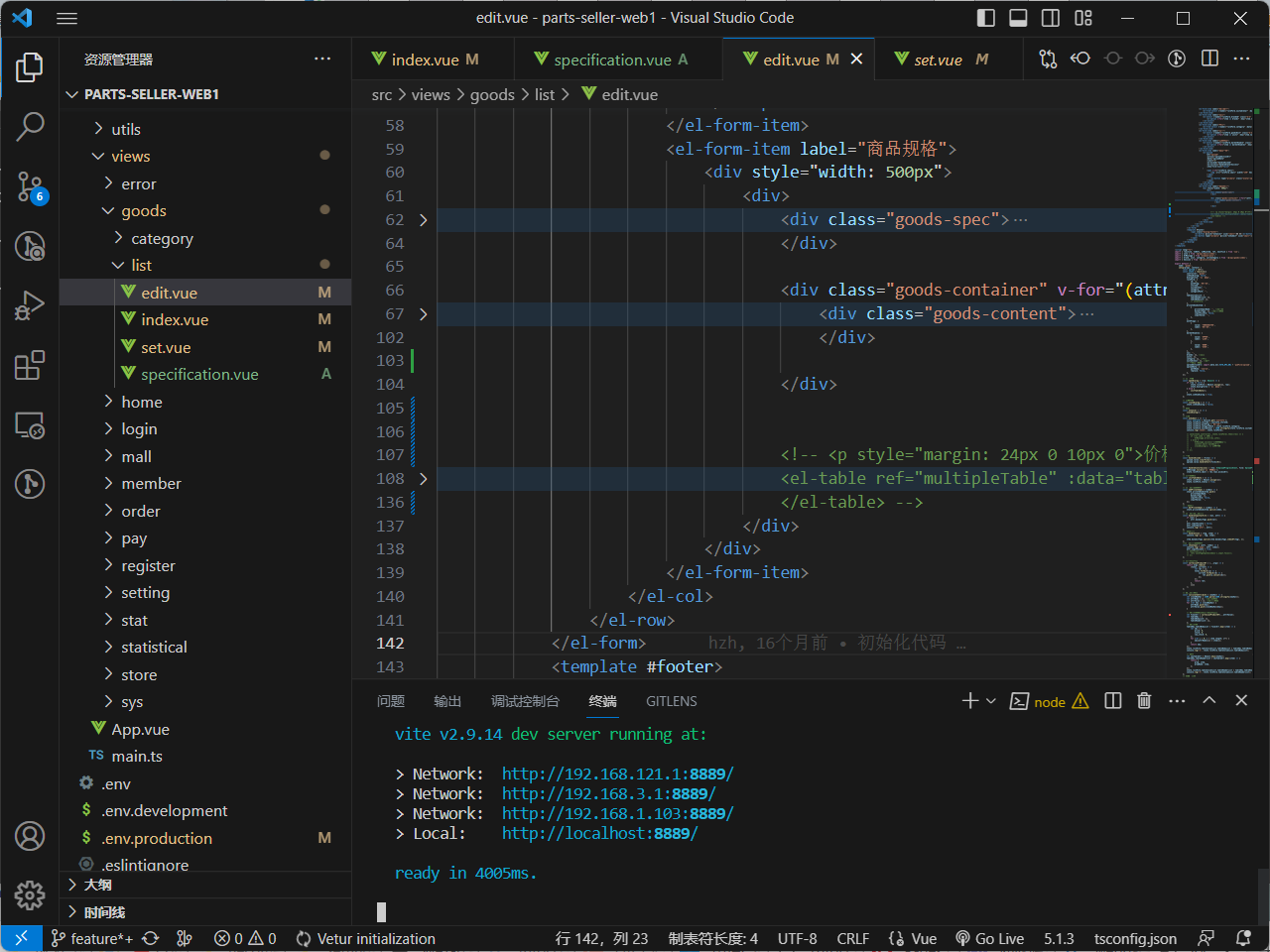The image size is (1270, 952).
Task: Open notifications bell in status bar
Action: pos(1243,939)
